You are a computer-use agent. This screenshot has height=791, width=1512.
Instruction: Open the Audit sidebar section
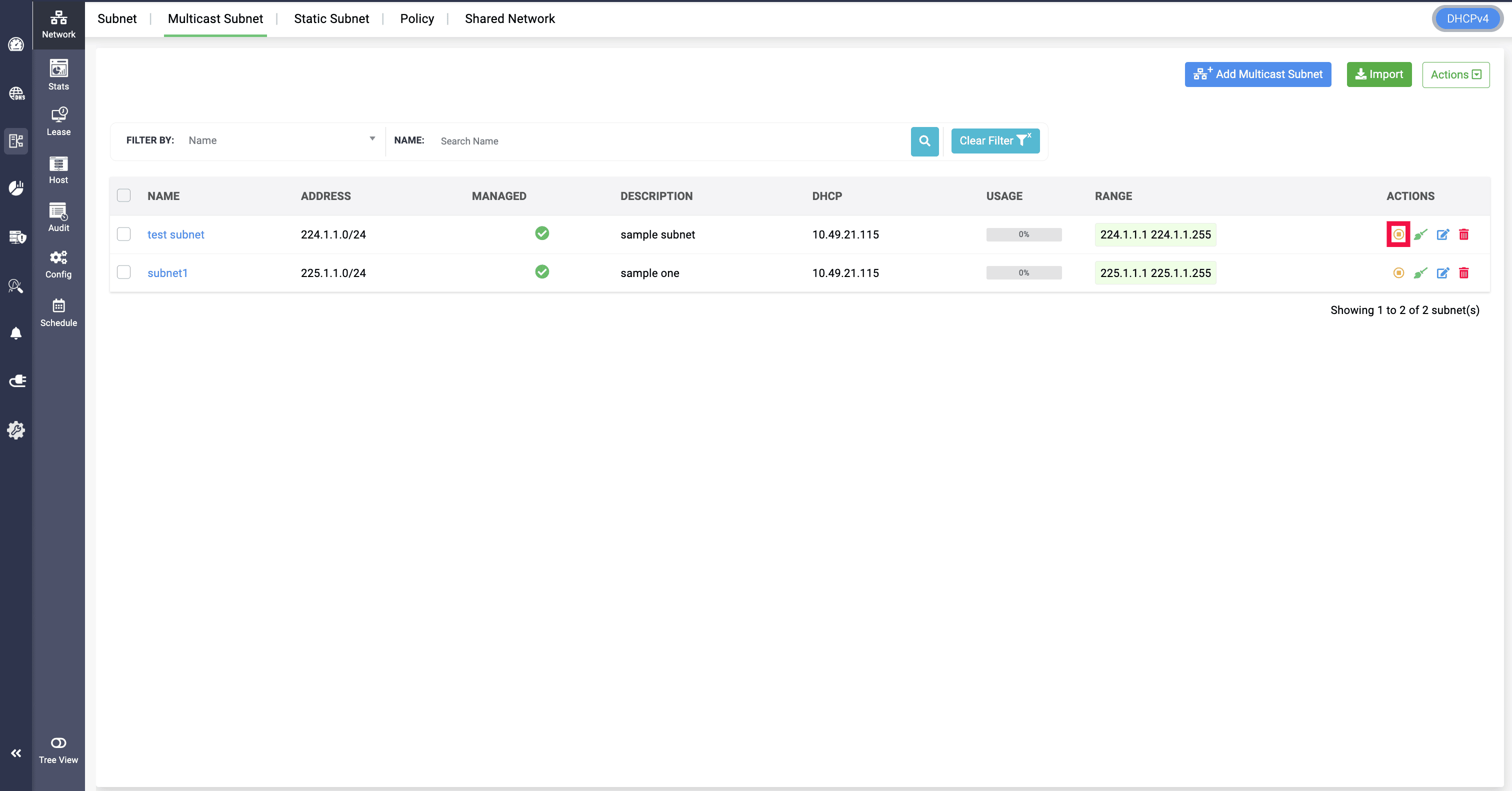point(58,217)
